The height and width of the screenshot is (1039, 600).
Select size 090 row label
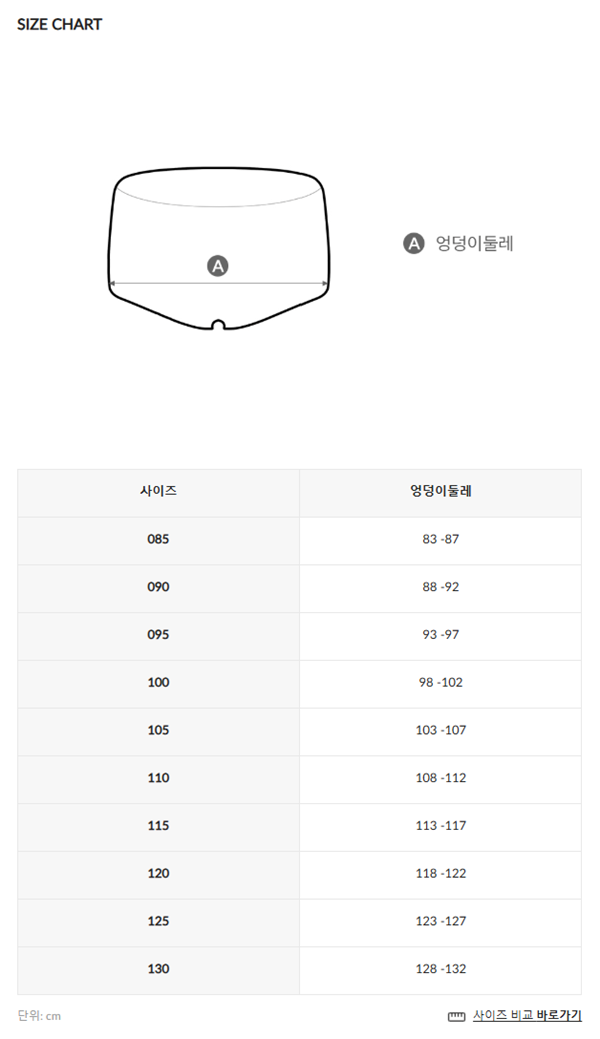coord(158,587)
